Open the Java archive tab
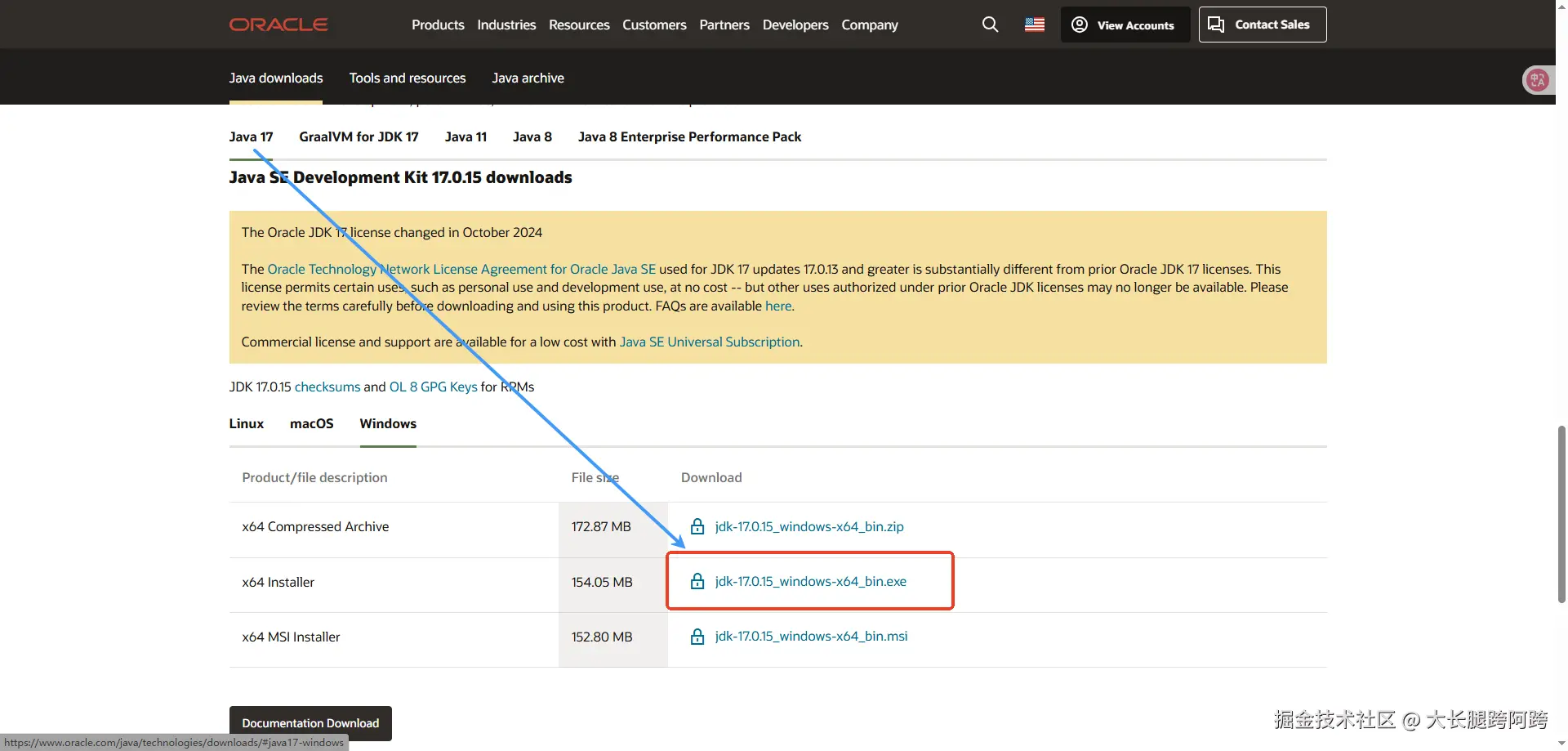This screenshot has width=1568, height=751. [x=528, y=78]
